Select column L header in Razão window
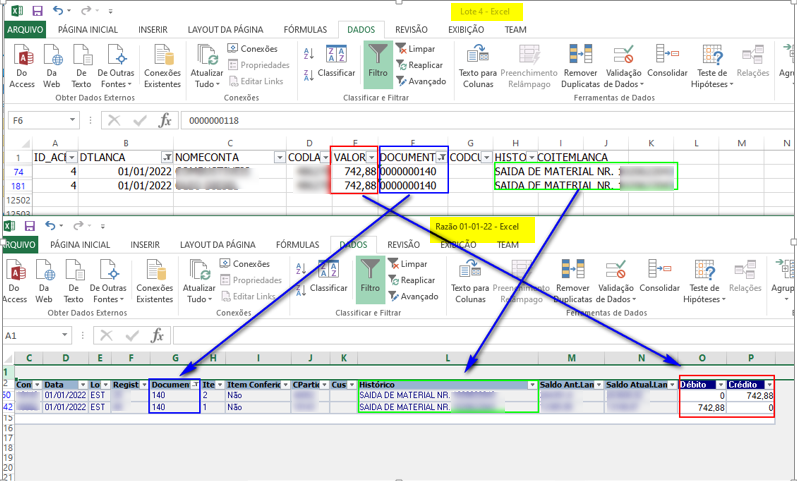Viewport: 797px width, 481px height. tap(448, 358)
